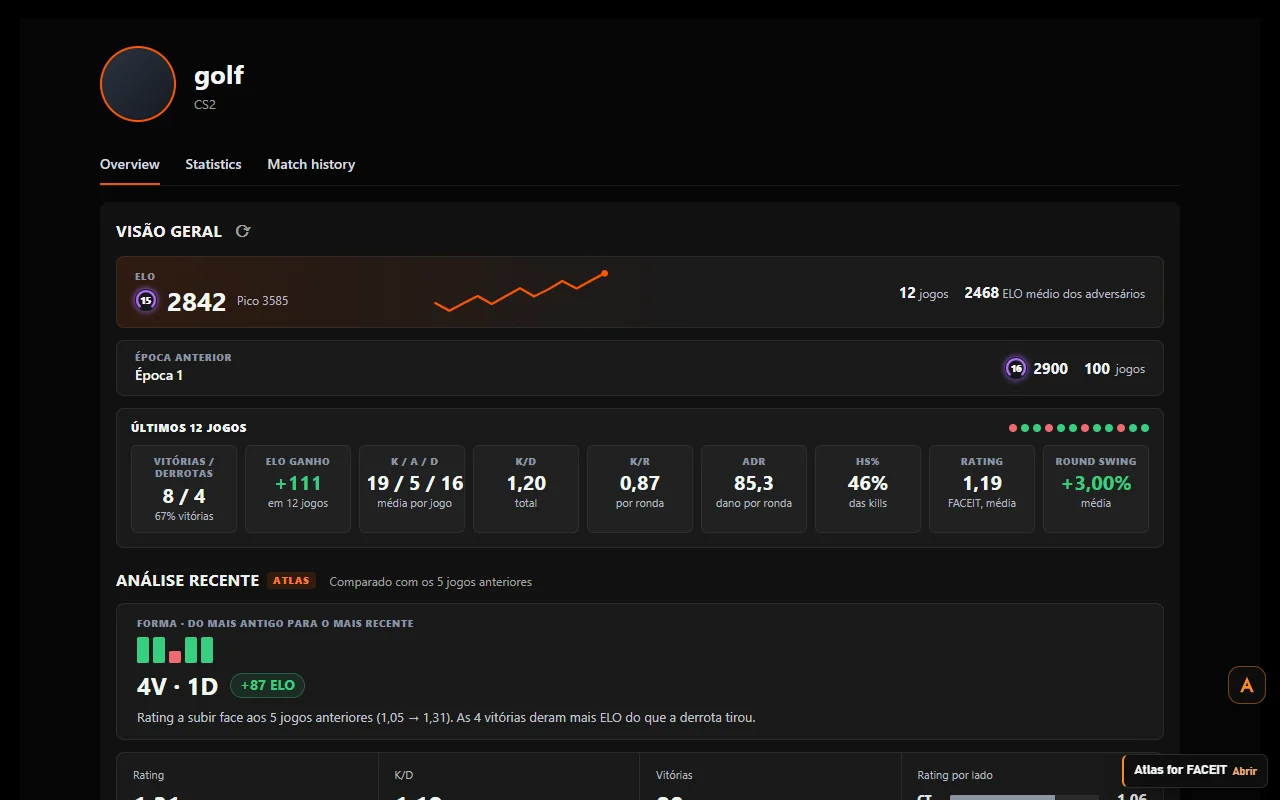Click the previous season ELO 2900
This screenshot has width=1280, height=800.
point(1051,369)
